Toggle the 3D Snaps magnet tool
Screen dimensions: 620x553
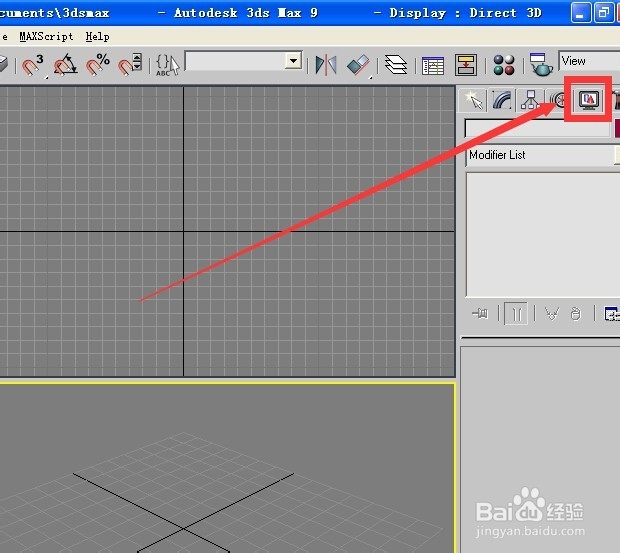pyautogui.click(x=33, y=65)
